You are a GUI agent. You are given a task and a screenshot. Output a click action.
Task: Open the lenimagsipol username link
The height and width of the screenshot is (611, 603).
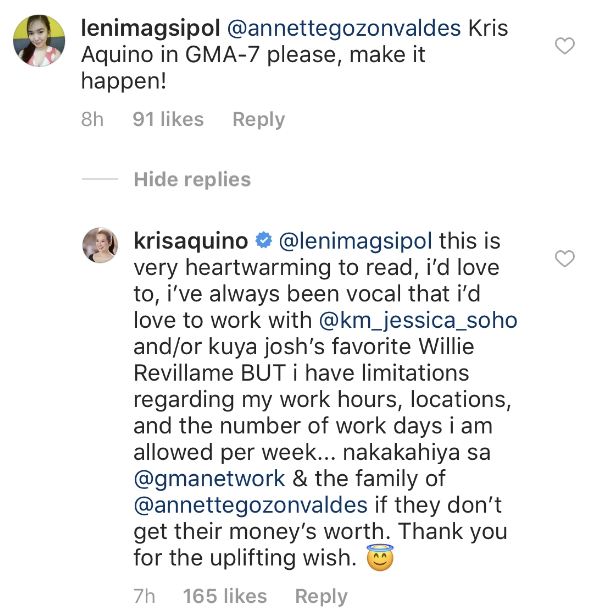tap(150, 28)
